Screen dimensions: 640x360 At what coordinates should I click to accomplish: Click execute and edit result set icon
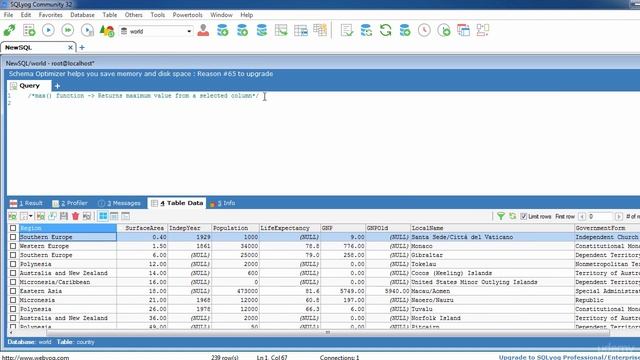(87, 30)
